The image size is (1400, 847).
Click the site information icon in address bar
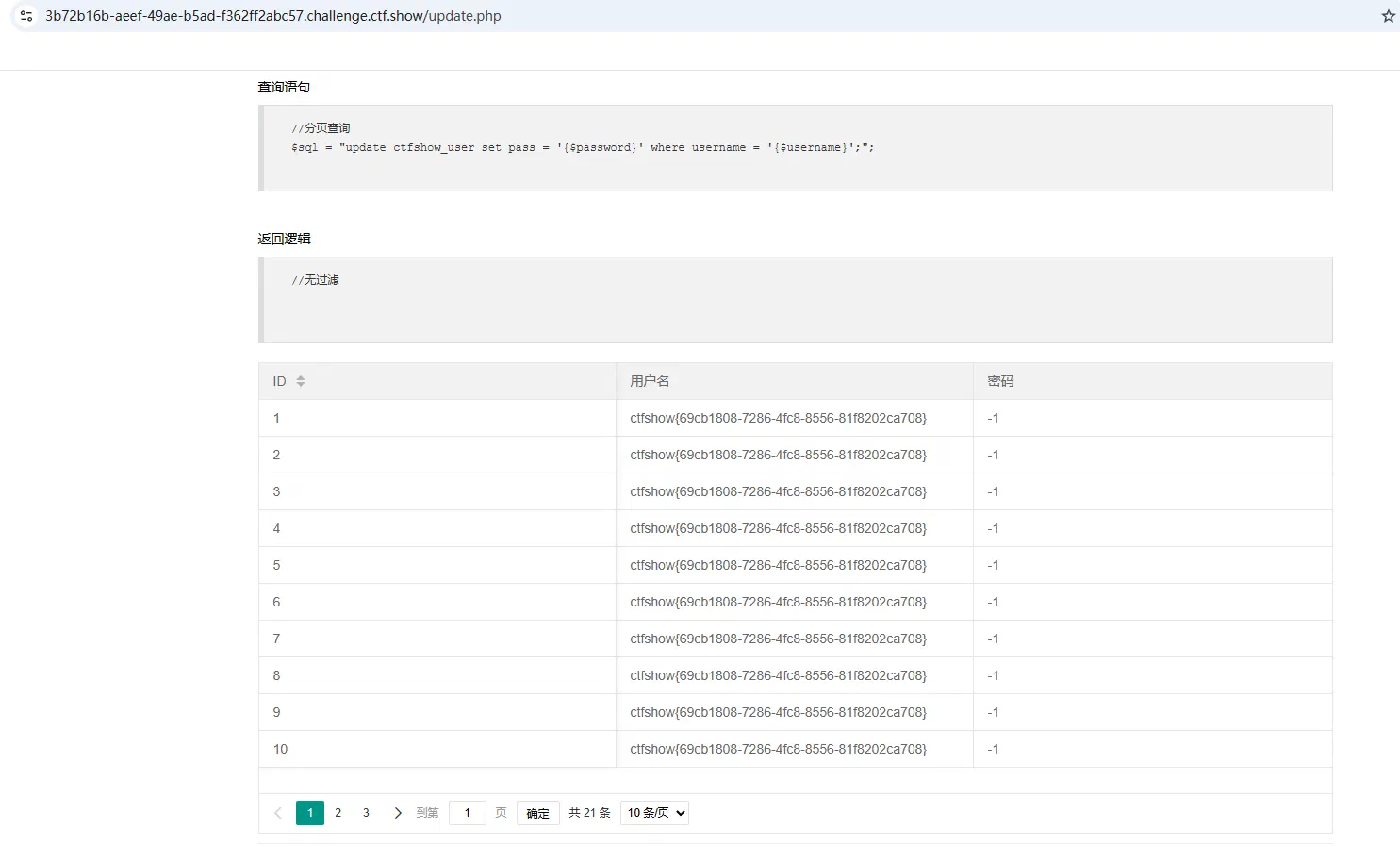click(x=26, y=16)
